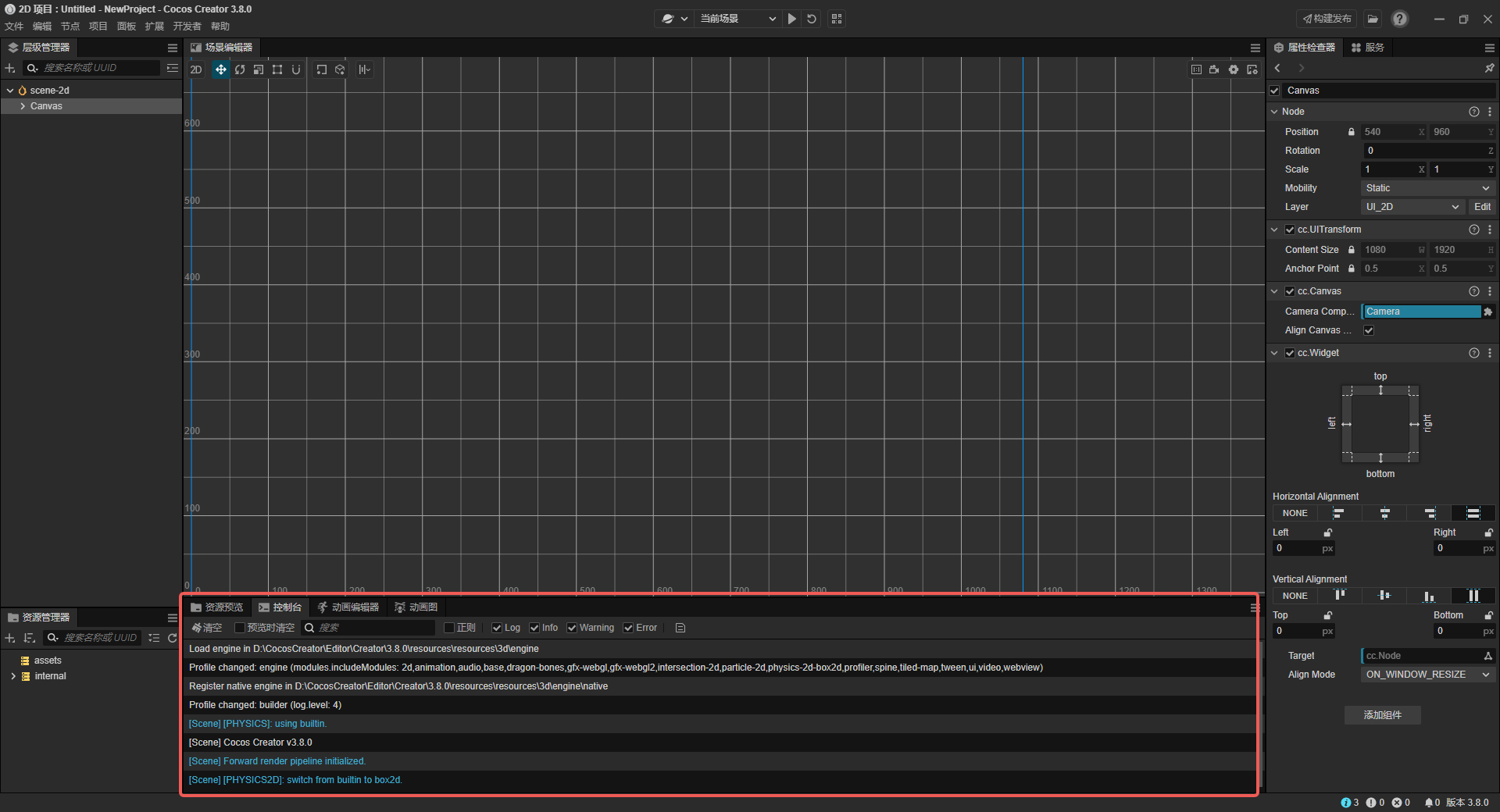The image size is (1500, 812).
Task: Switch to the Animation Editor (动画编辑器) tab
Action: coord(348,607)
